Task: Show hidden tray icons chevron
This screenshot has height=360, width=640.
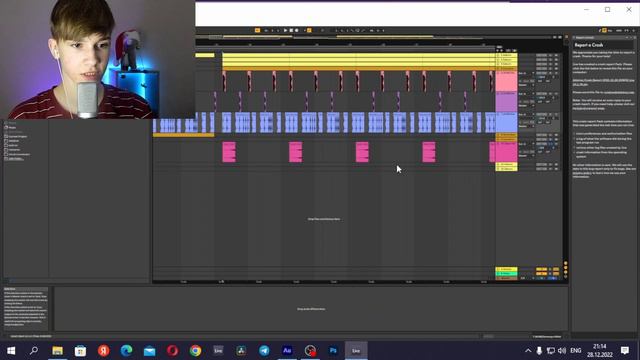Action: (x=528, y=351)
